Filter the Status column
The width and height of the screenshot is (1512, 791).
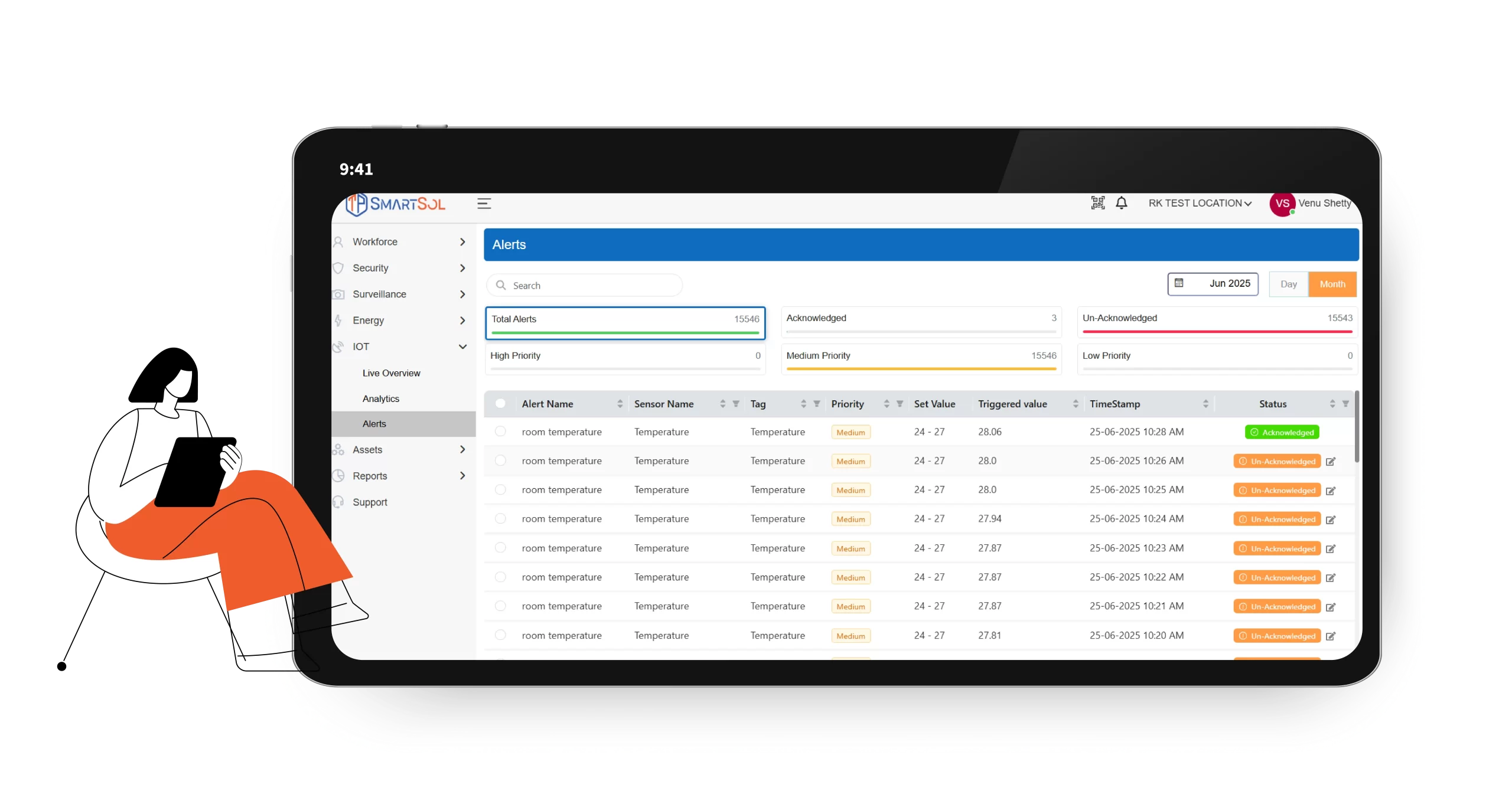point(1345,404)
